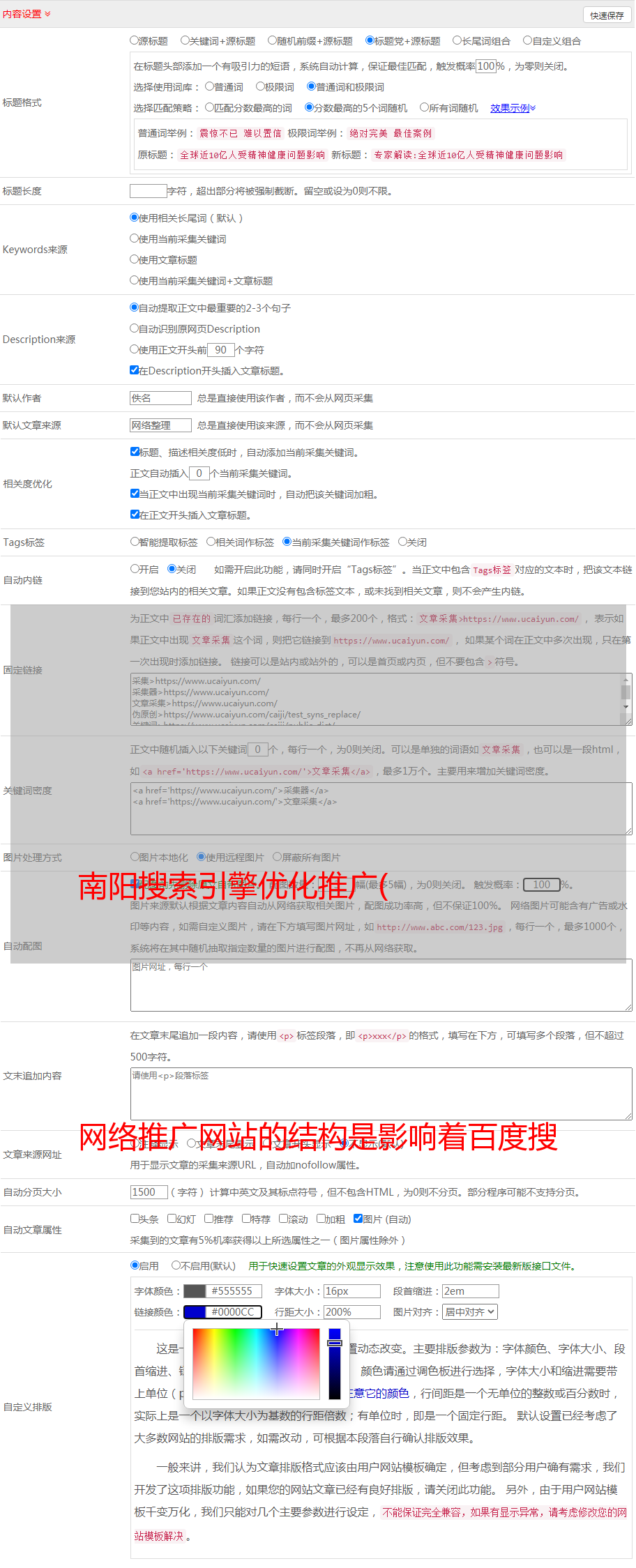Screen dimensions: 636x1568
Task: Choose 普通词和极限词 word library option
Action: coord(311,86)
